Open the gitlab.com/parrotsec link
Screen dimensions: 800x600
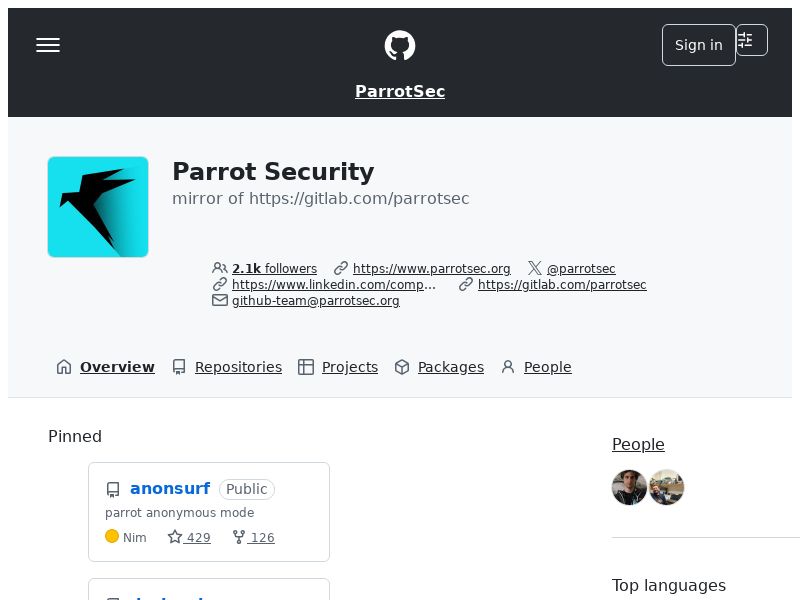click(x=562, y=285)
